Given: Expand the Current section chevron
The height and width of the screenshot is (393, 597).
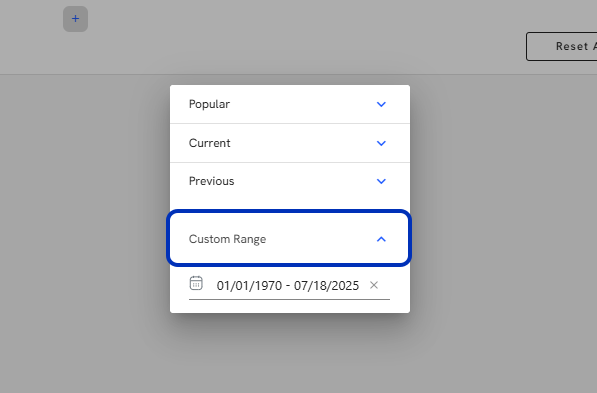Looking at the screenshot, I should 381,143.
